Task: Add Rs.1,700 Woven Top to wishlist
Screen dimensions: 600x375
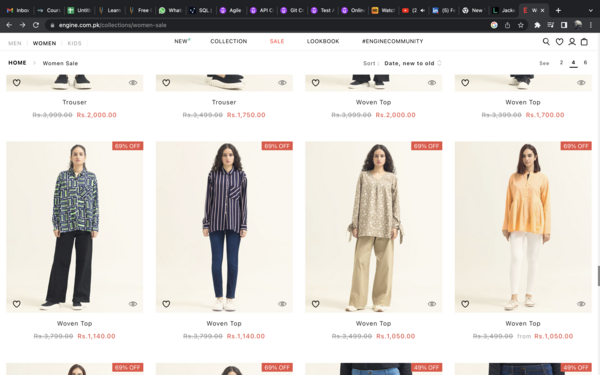Action: pos(465,82)
